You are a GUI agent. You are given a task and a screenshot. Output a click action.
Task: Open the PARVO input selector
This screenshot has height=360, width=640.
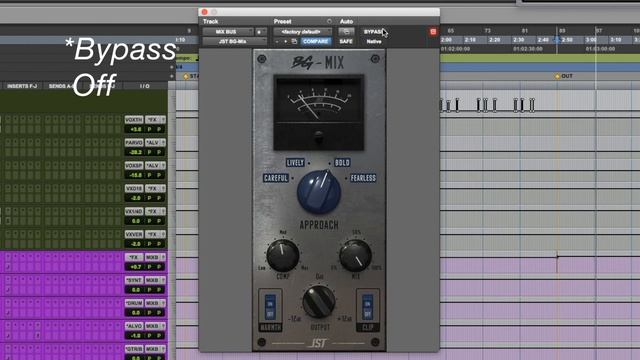point(134,142)
